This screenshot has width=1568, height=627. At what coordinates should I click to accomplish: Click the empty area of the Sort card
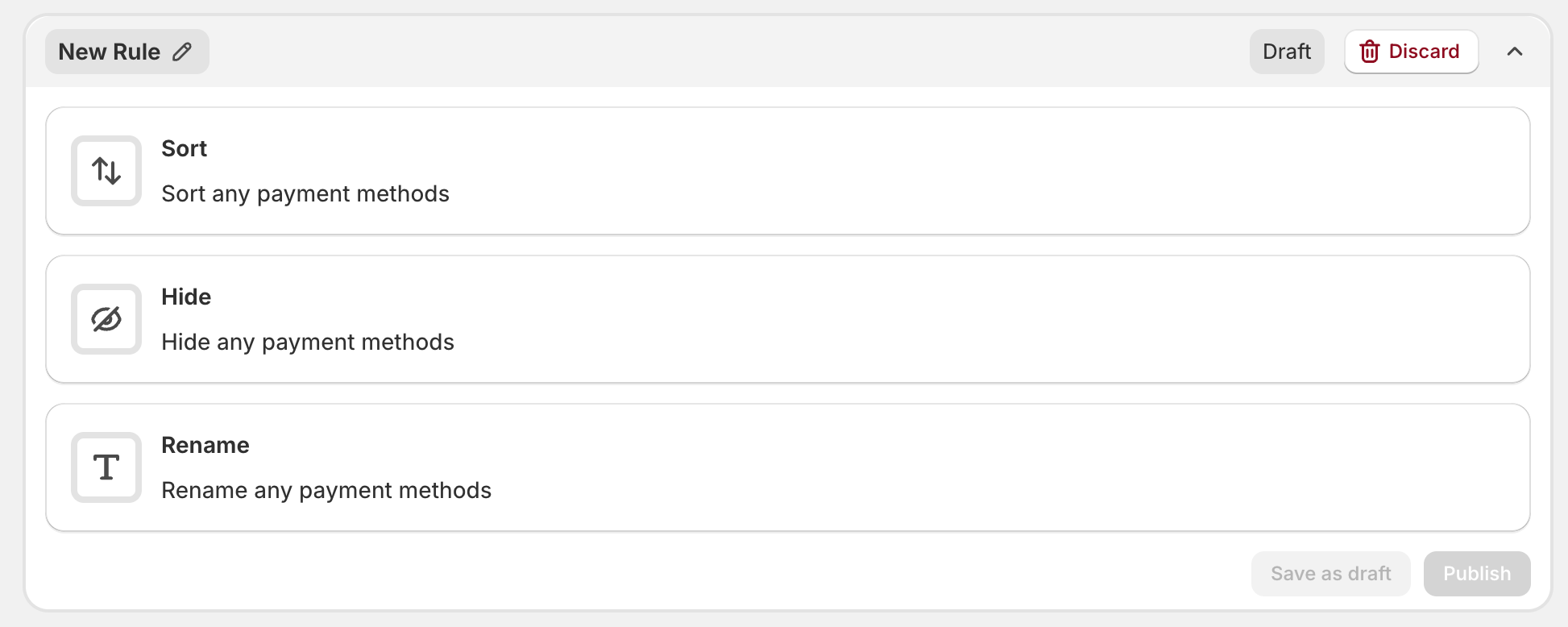coord(967,171)
